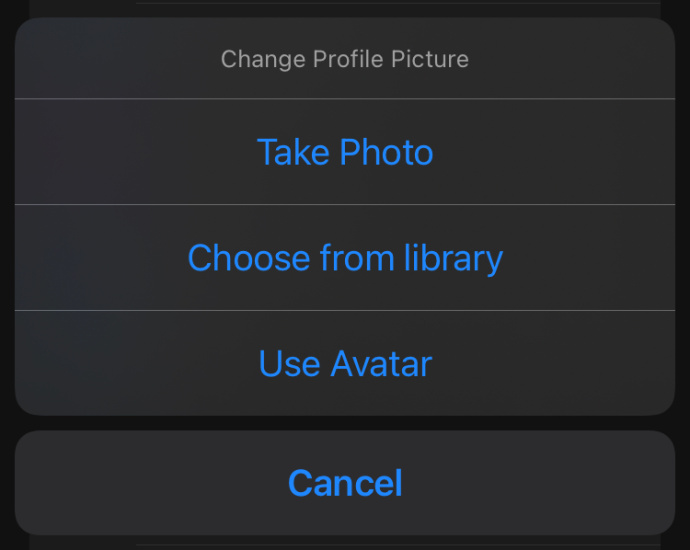Select Choose from library
This screenshot has height=550, width=690.
tap(345, 258)
